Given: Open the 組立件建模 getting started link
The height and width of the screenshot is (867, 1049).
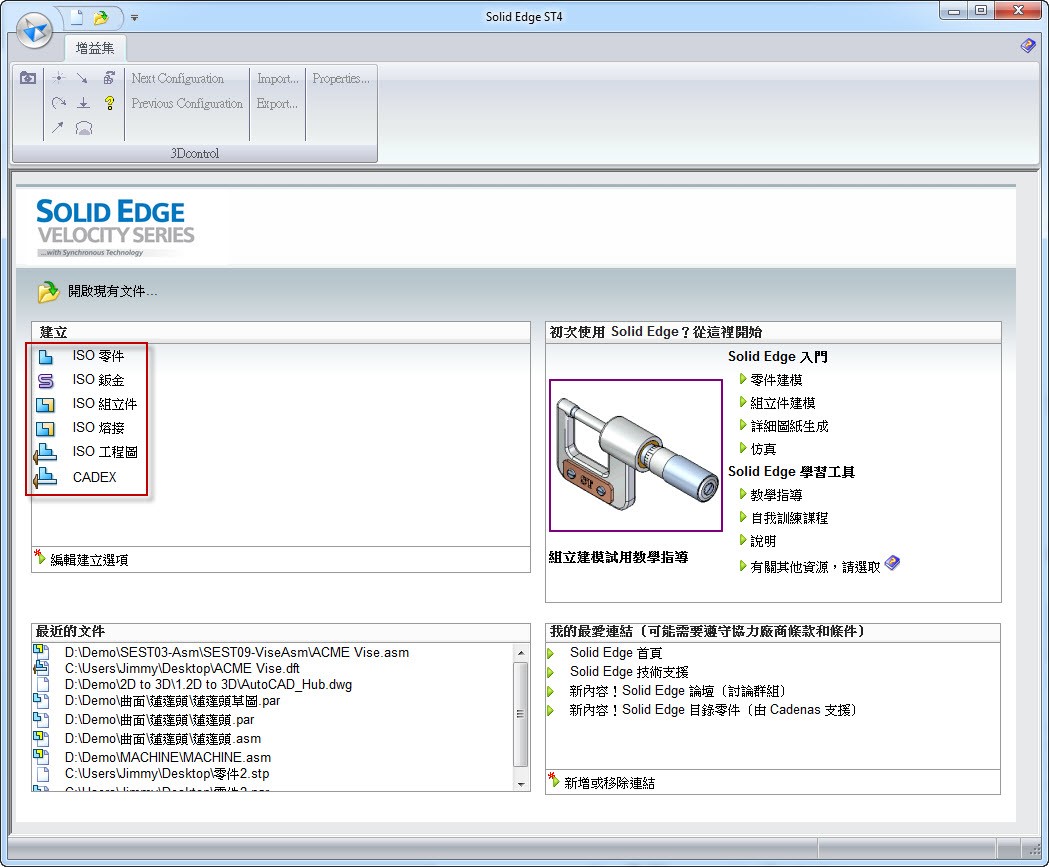Looking at the screenshot, I should [783, 403].
